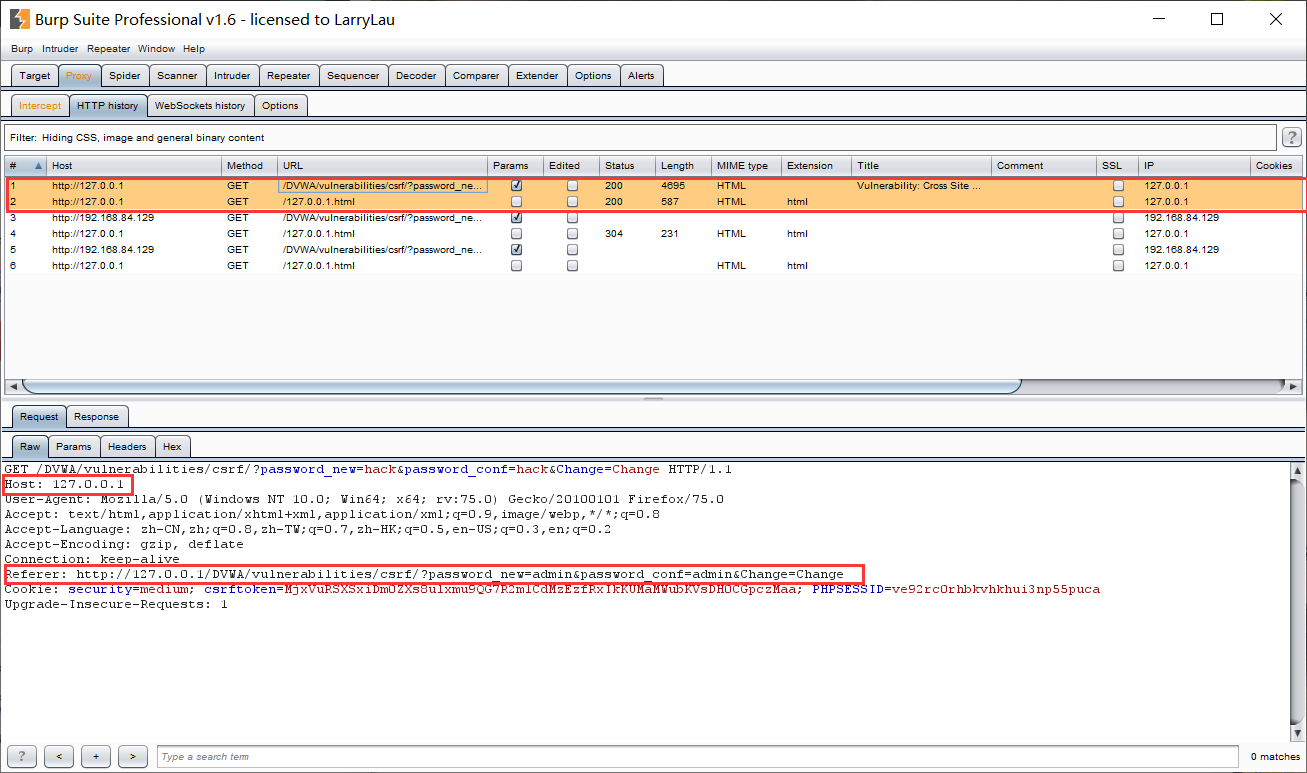
Task: Toggle SSL checkbox in row 1
Action: click(x=1118, y=186)
